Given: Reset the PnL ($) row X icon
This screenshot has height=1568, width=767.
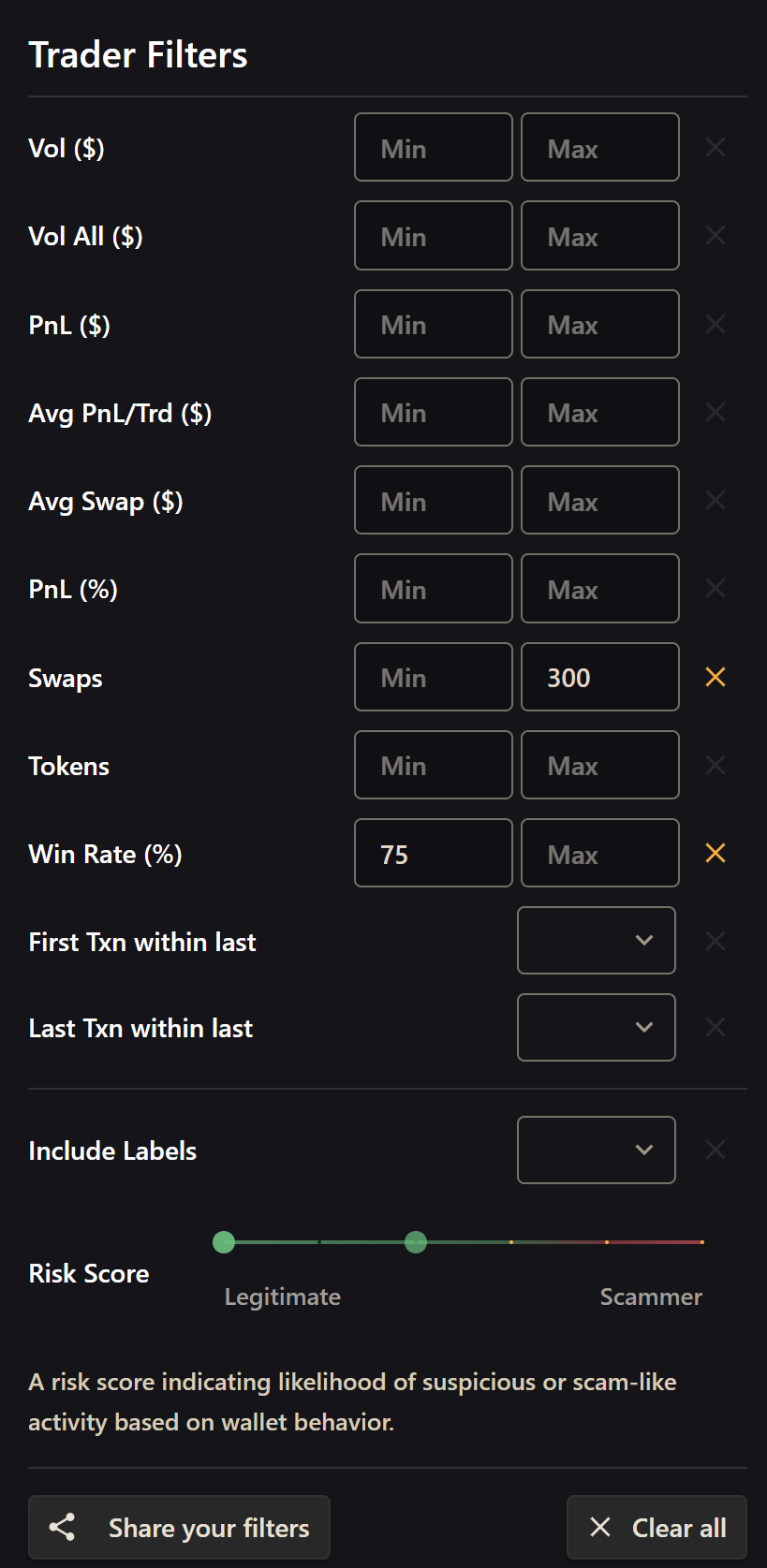Looking at the screenshot, I should (x=715, y=324).
